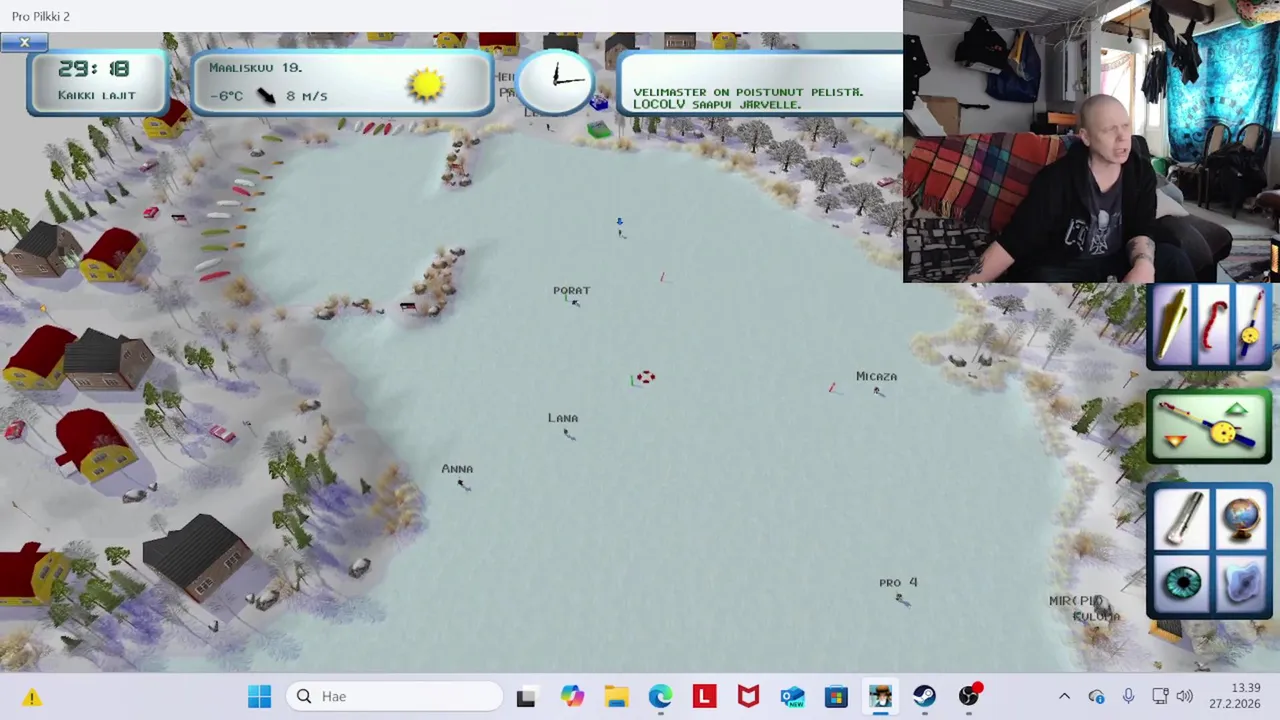Click the Maaliskuu 19. date text
Image resolution: width=1280 pixels, height=720 pixels.
click(255, 67)
